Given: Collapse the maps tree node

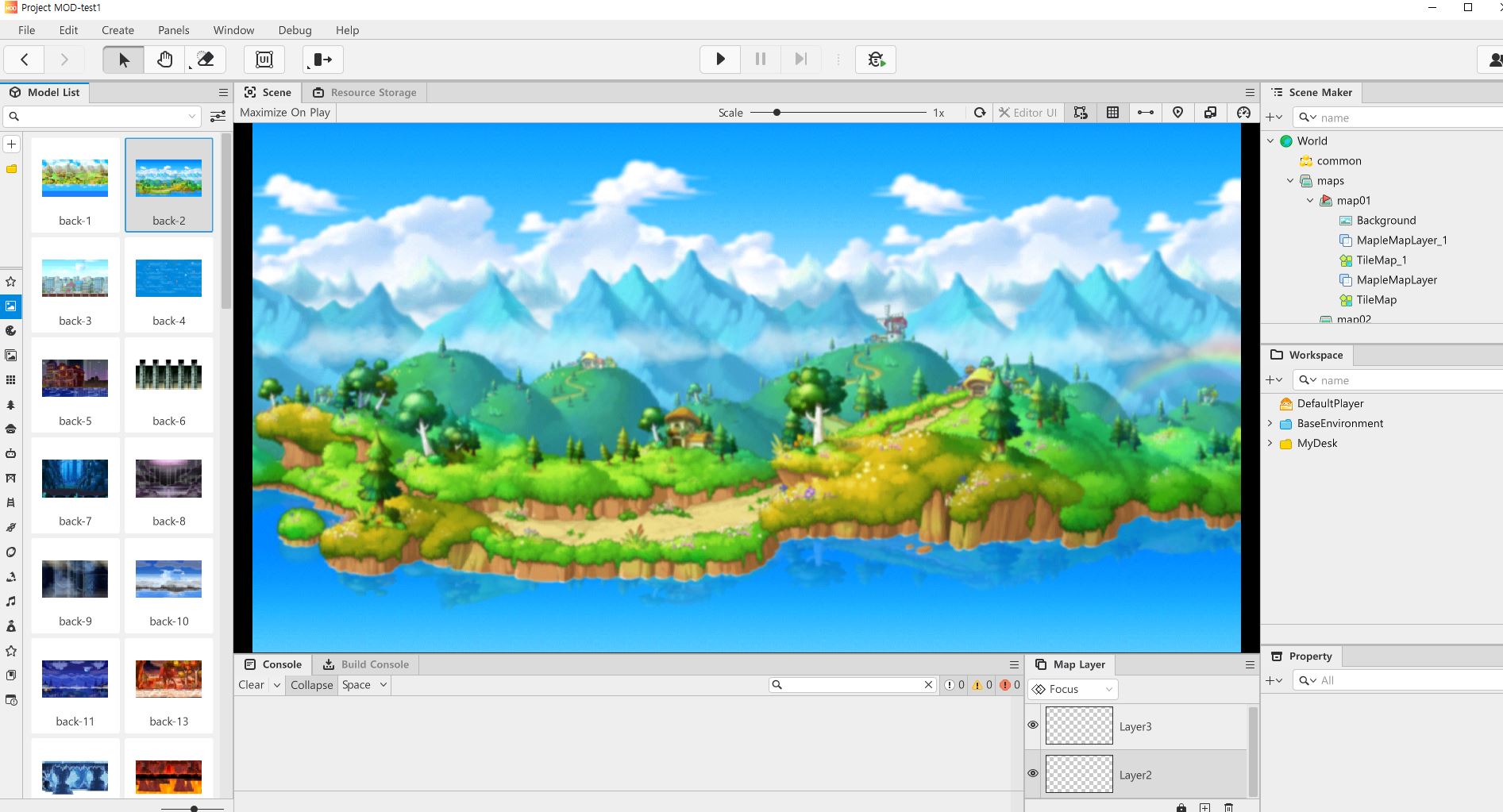Looking at the screenshot, I should click(x=1290, y=181).
